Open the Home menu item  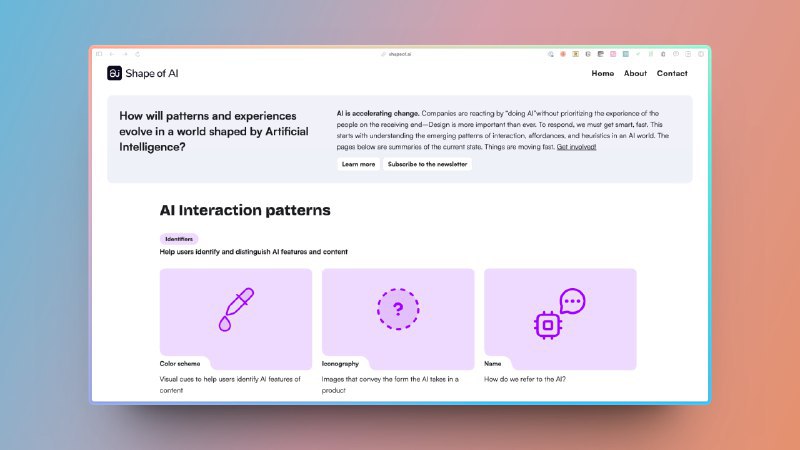(603, 73)
